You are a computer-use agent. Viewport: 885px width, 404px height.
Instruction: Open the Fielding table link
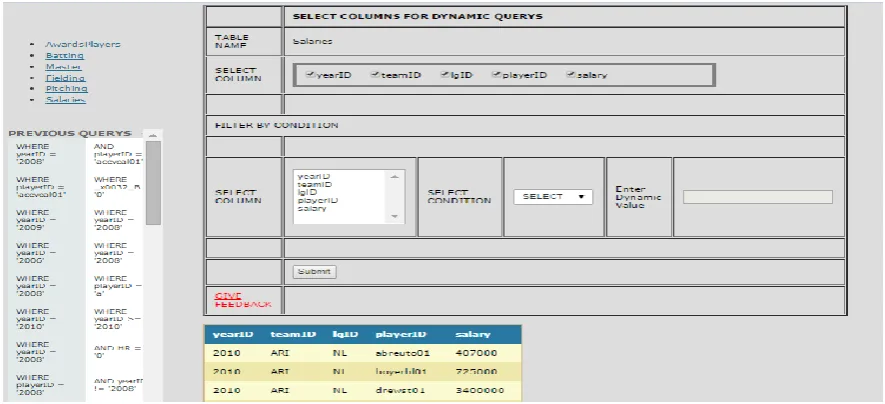[65, 78]
